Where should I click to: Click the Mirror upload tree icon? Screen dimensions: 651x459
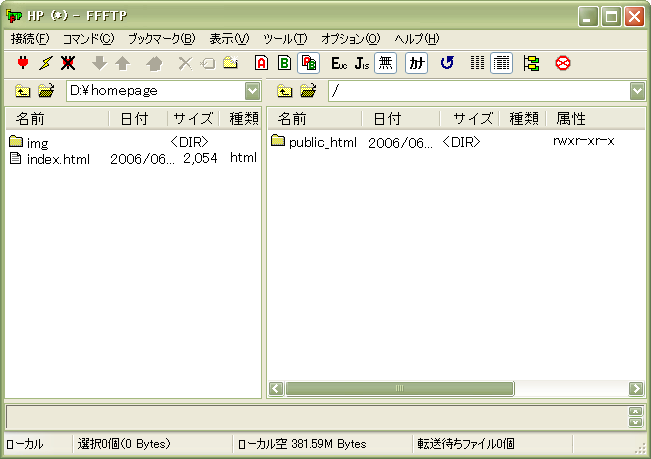(531, 63)
